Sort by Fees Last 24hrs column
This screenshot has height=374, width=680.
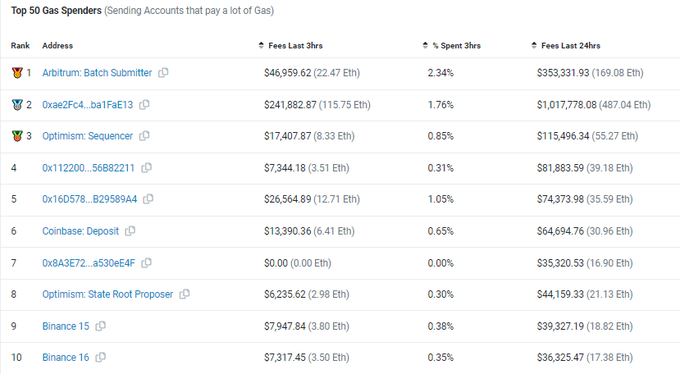pyautogui.click(x=566, y=46)
